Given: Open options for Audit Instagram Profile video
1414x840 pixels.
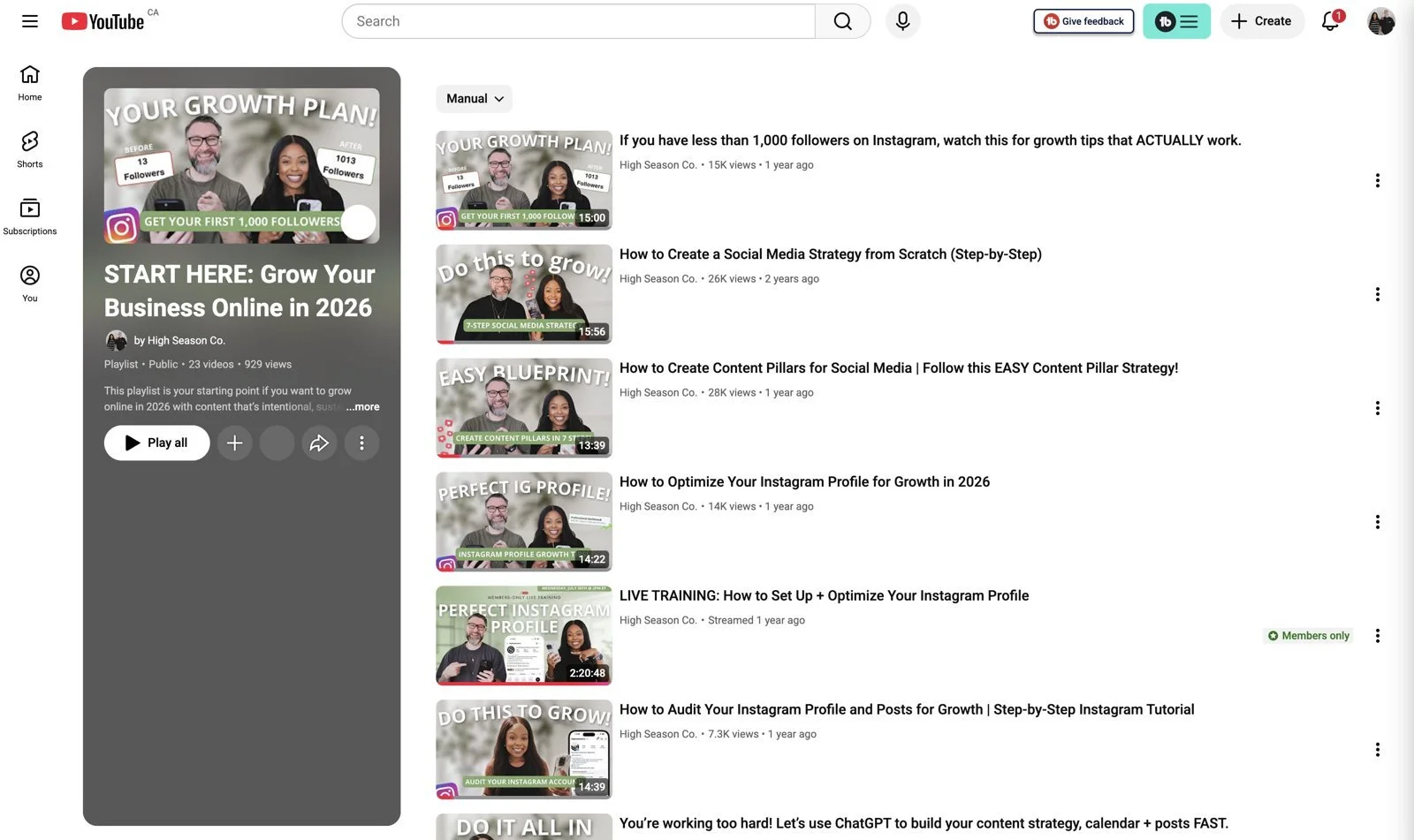Looking at the screenshot, I should click(1377, 750).
